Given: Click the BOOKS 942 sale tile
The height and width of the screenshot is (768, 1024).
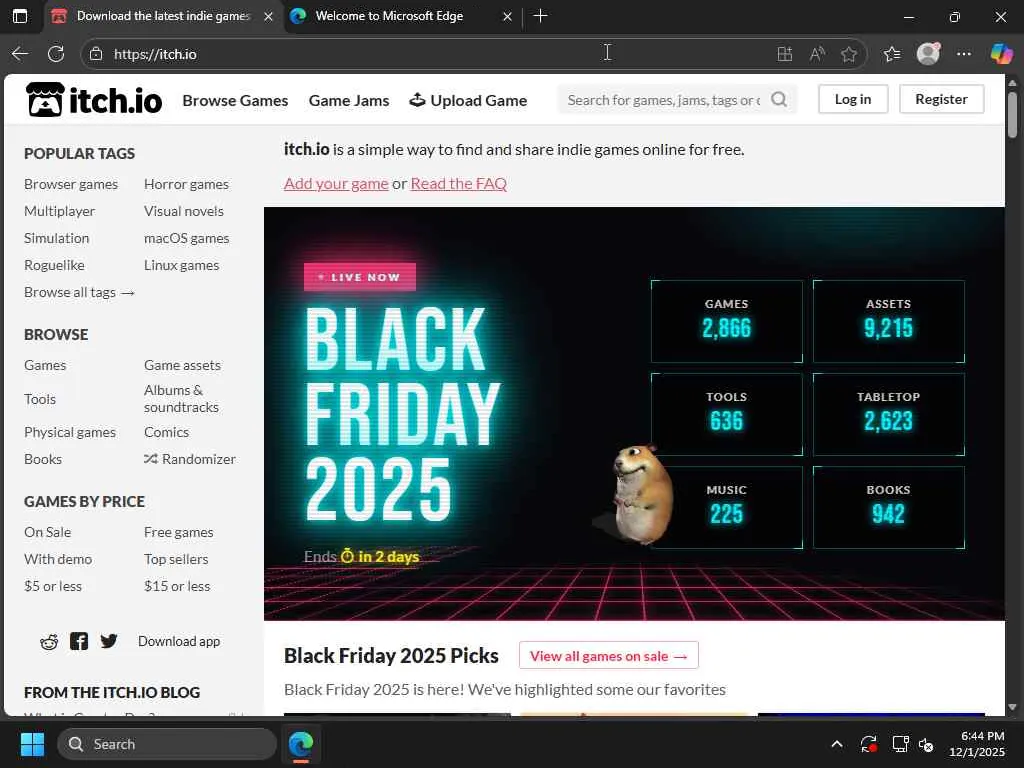Looking at the screenshot, I should point(889,507).
